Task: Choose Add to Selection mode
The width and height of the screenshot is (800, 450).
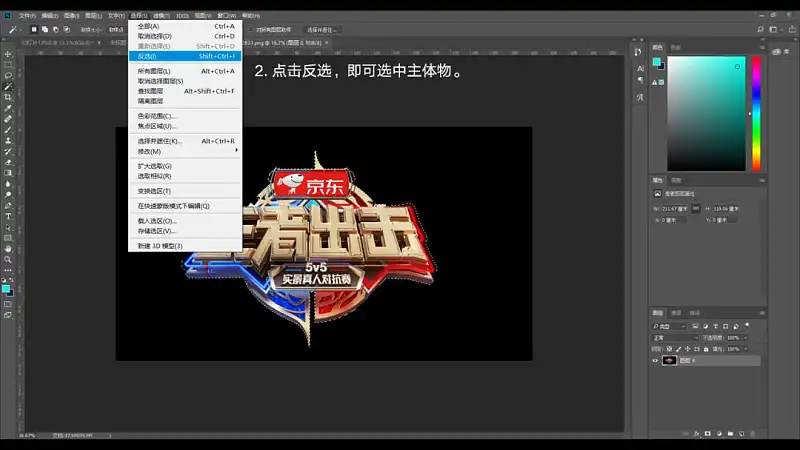Action: coord(45,30)
